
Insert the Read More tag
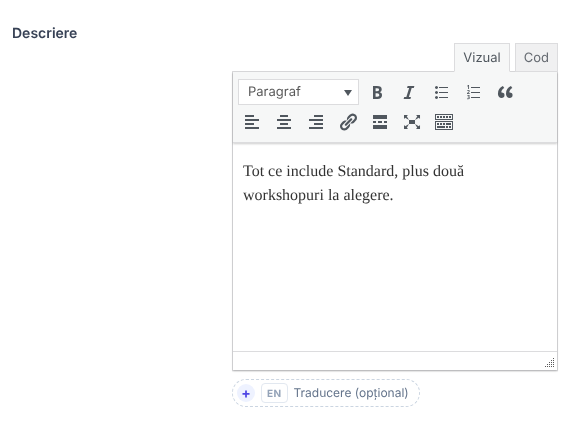(x=380, y=122)
